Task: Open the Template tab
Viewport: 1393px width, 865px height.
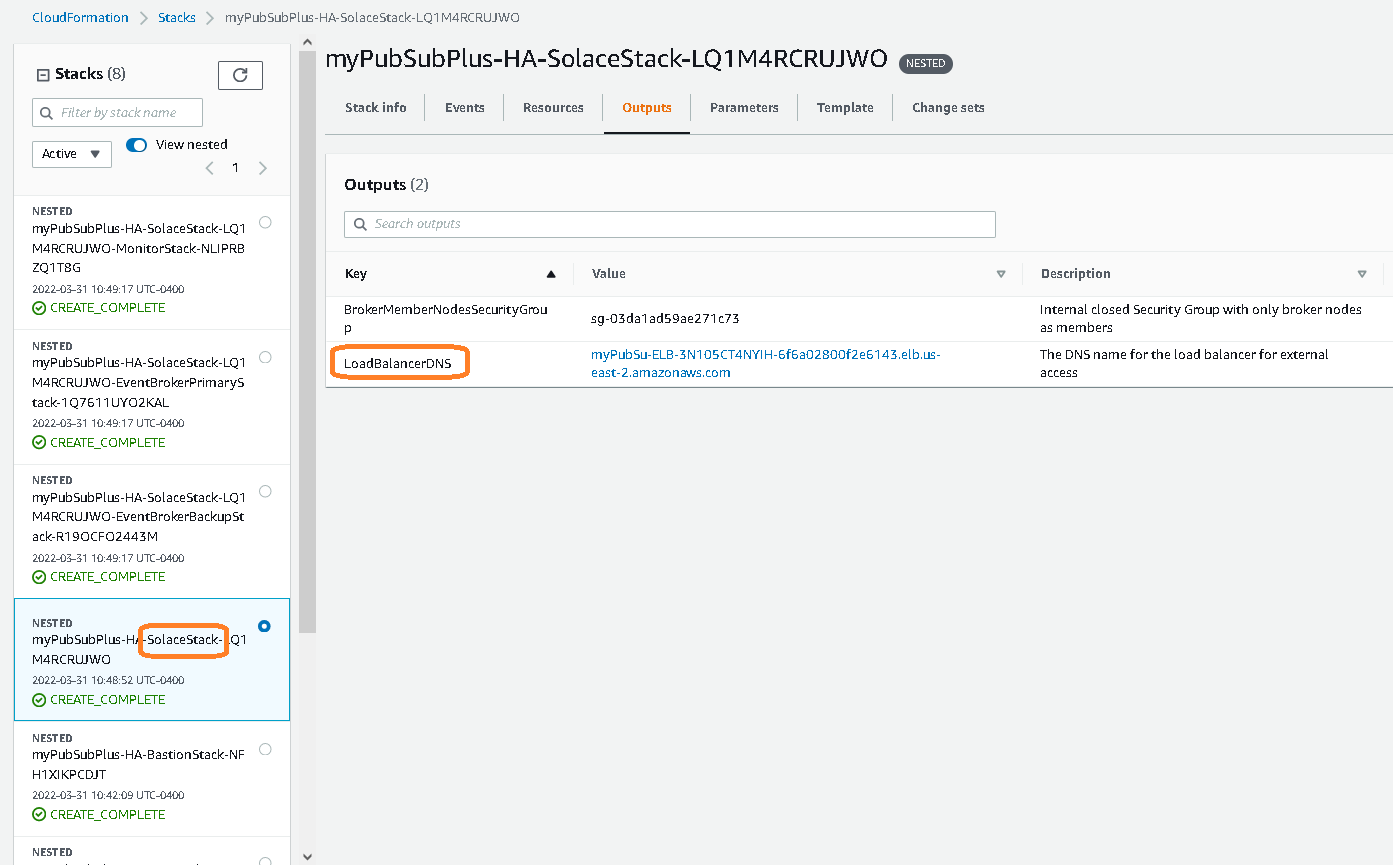Action: click(845, 108)
